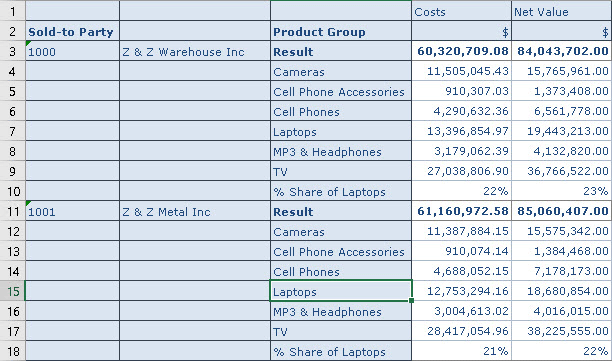Click the fill handle of the selected cell
Viewport: 612px width, 361px height.
pos(411,301)
